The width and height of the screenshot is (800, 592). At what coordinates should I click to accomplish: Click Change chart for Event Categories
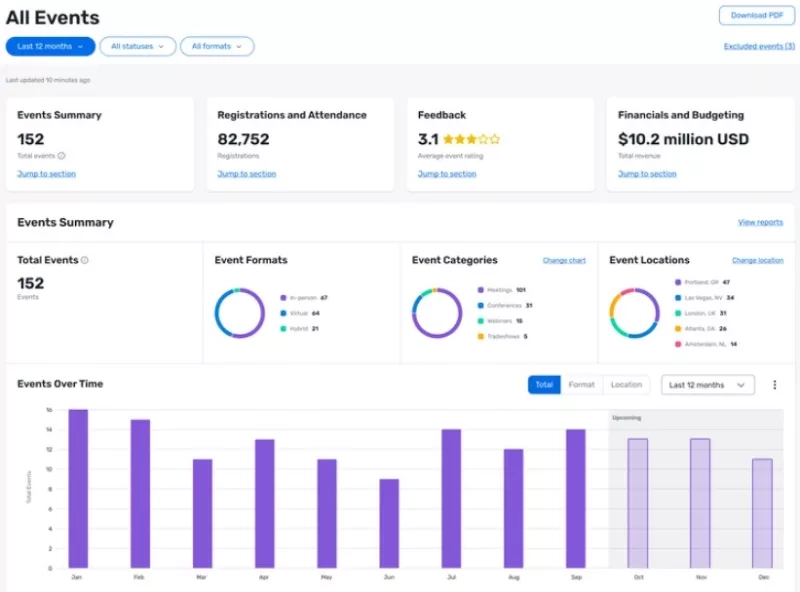pos(564,260)
